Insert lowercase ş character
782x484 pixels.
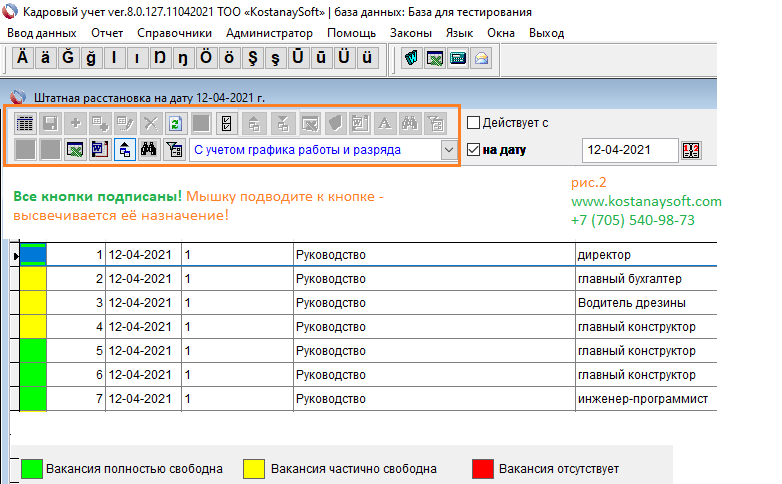pyautogui.click(x=275, y=58)
